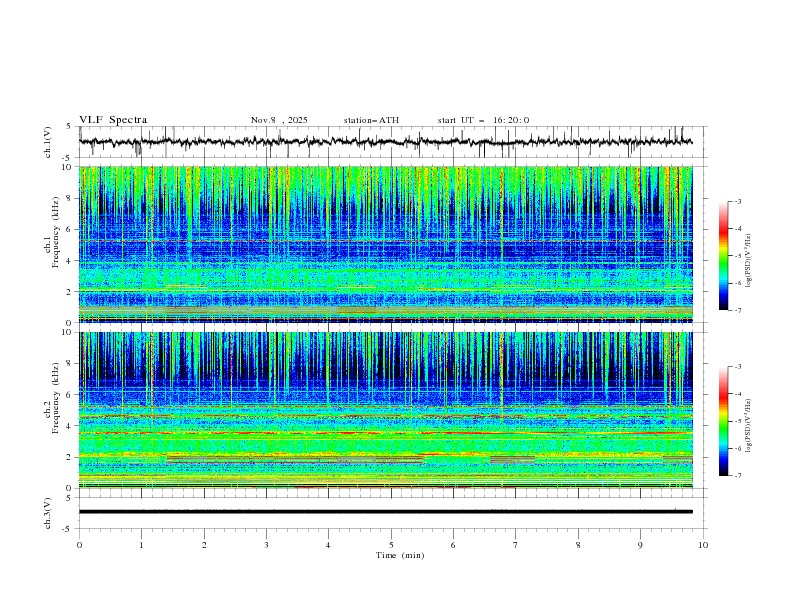Click the date 'Nov.8 , 2025'
792x612 pixels.
(279, 120)
